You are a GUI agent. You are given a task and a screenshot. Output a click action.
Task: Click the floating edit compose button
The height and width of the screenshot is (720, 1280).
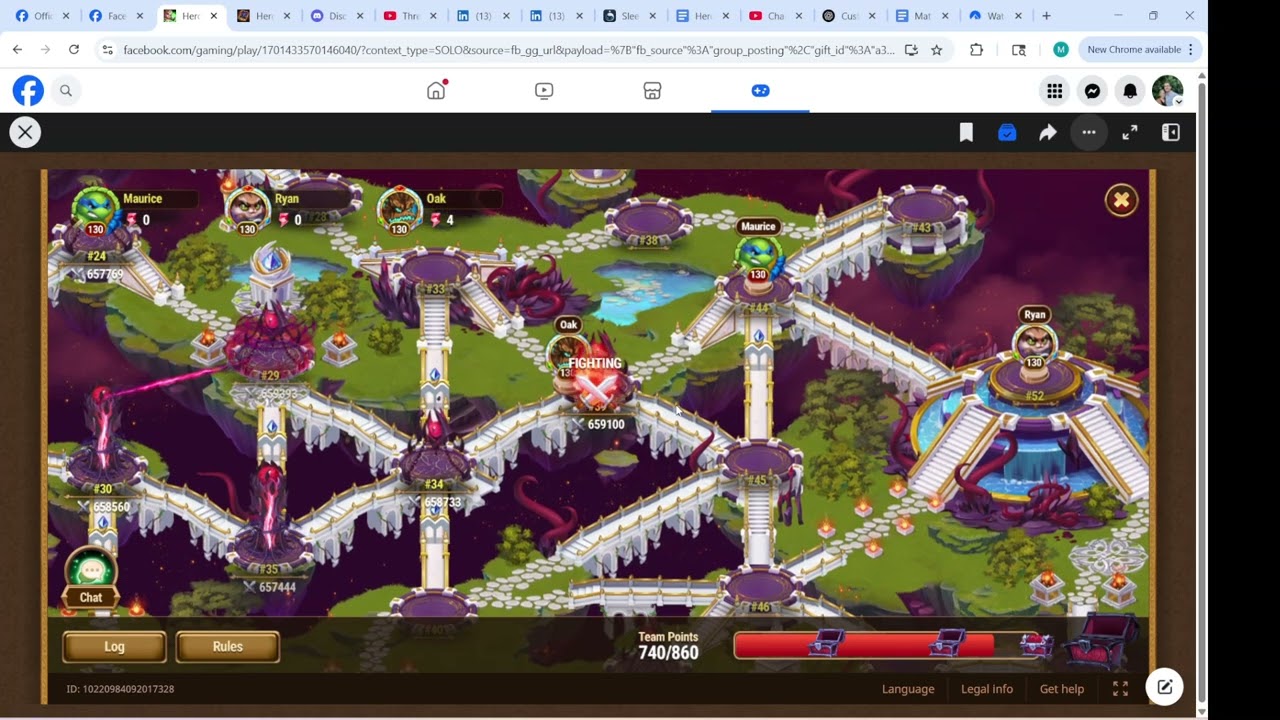click(x=1165, y=686)
